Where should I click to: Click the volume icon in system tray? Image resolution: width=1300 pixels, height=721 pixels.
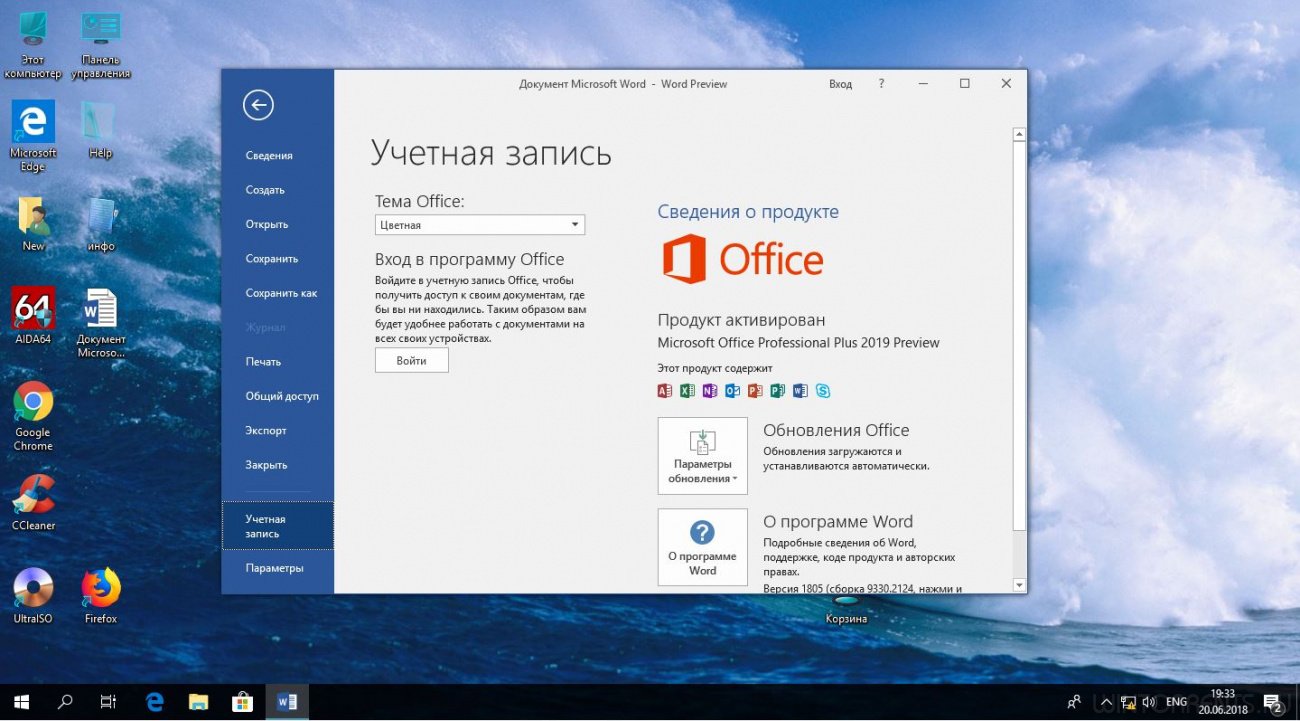click(1148, 702)
